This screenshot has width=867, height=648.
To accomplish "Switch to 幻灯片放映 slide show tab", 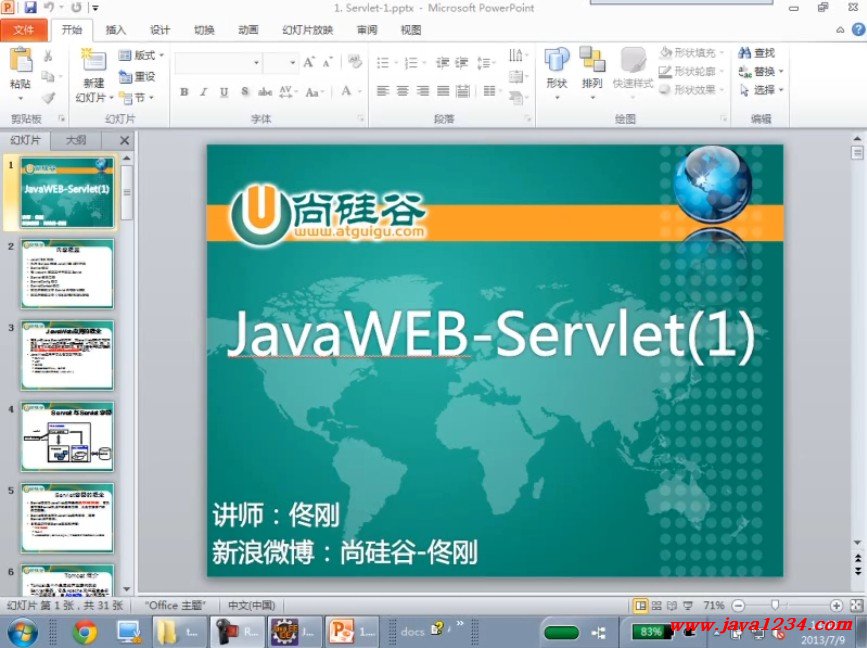I will click(x=307, y=30).
